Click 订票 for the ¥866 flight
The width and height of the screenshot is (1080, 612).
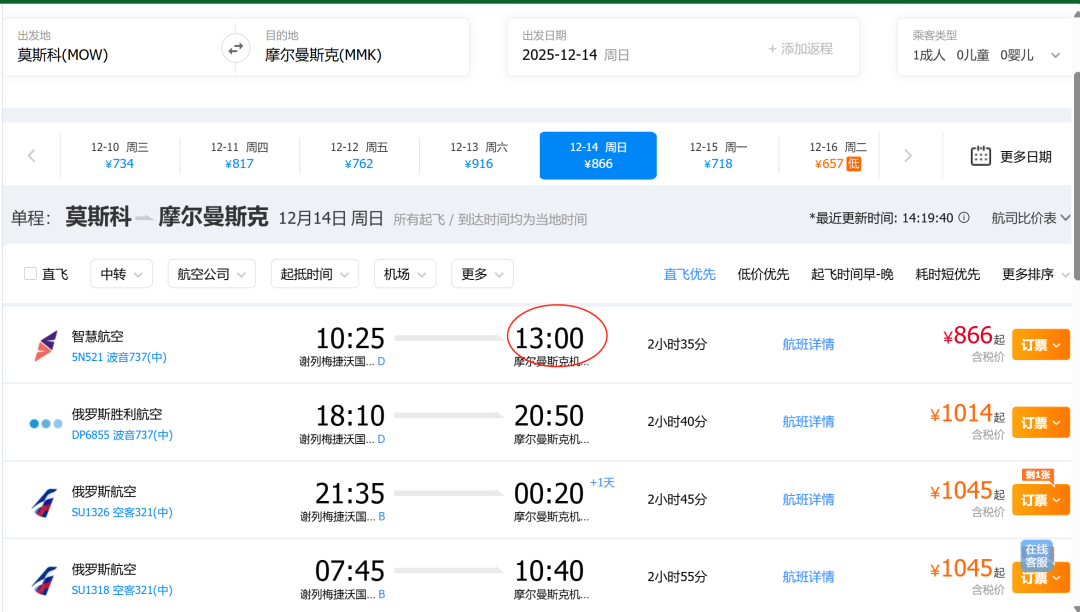pos(1041,345)
